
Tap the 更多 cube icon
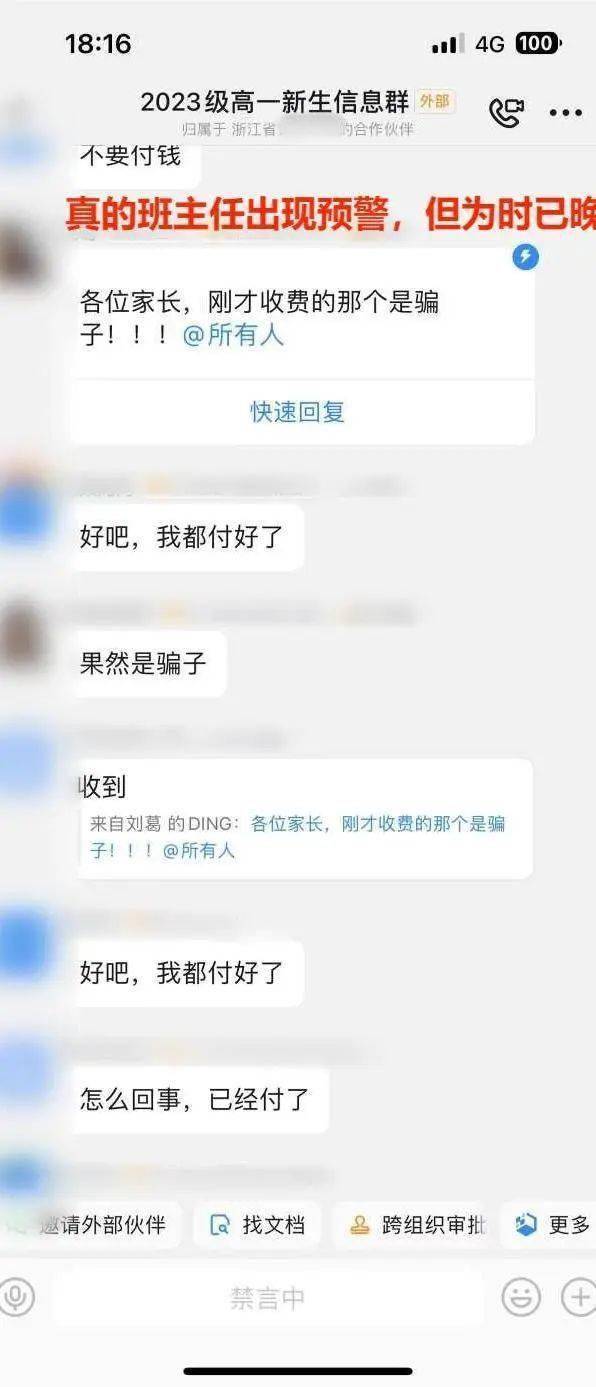coord(526,1225)
